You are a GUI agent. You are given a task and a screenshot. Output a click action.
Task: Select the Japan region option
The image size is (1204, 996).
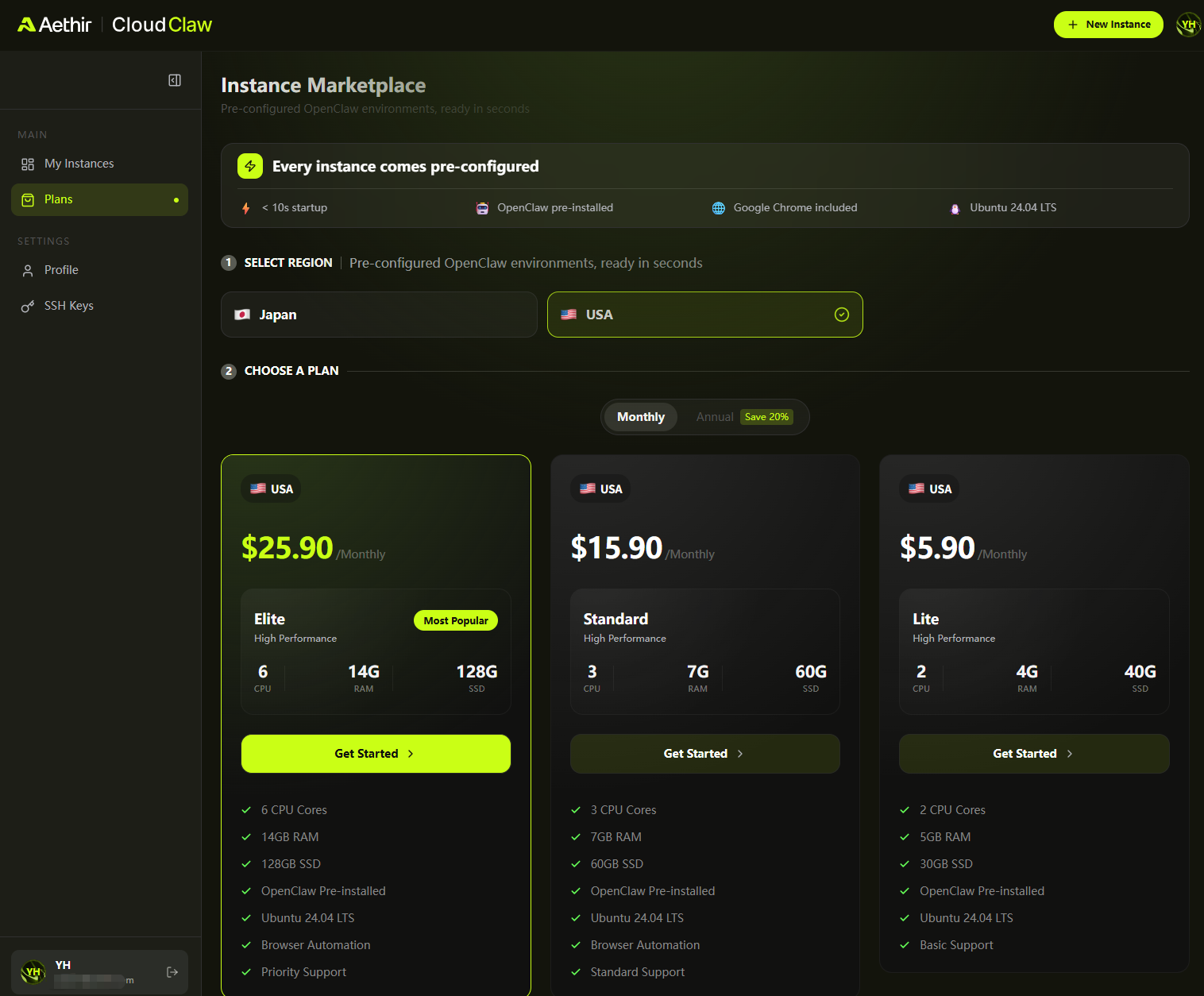379,315
